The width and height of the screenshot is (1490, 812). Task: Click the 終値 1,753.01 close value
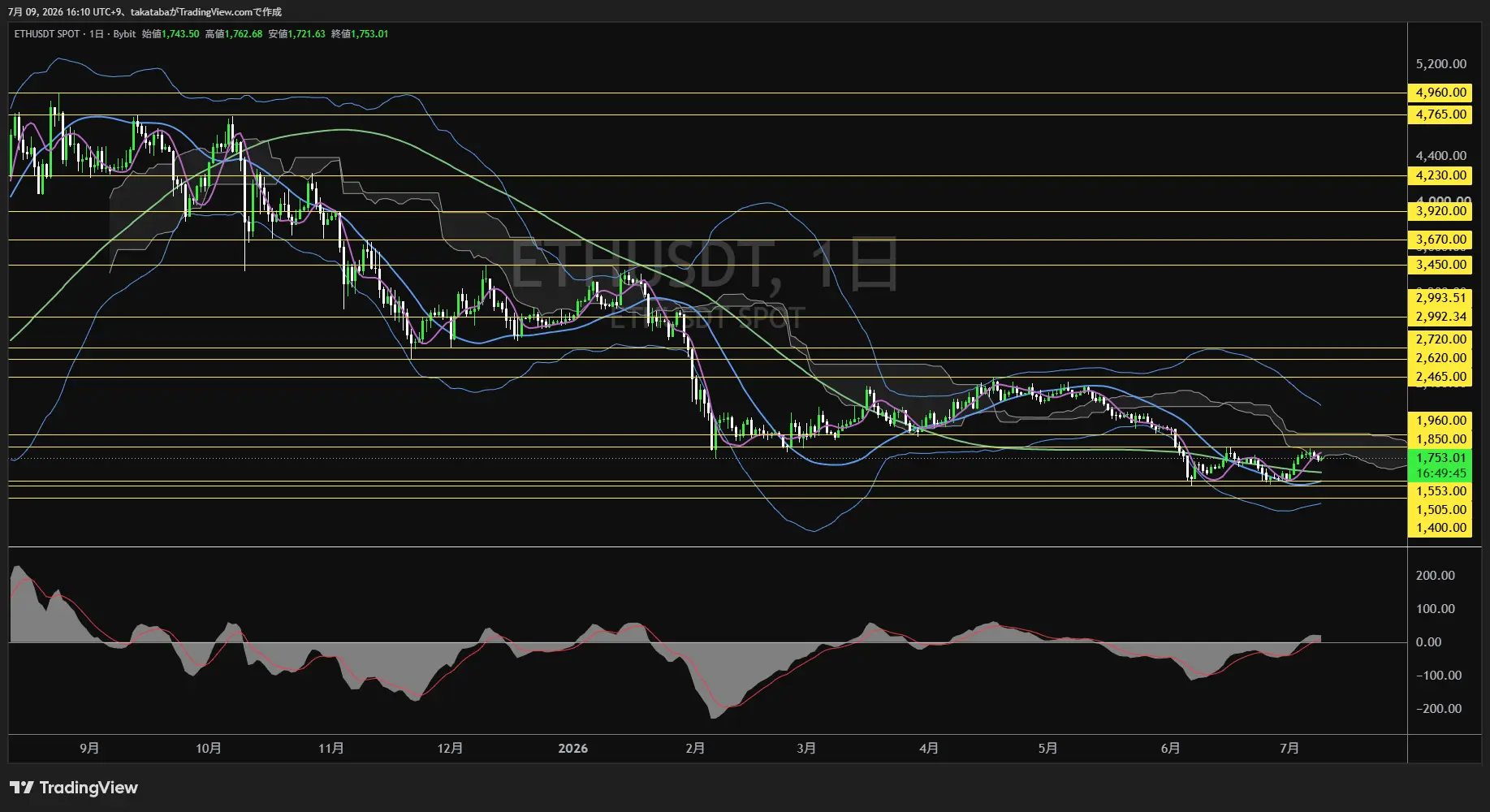360,34
